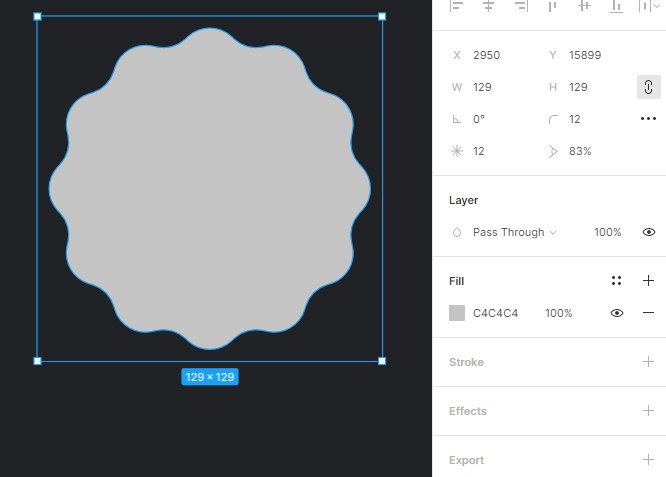The image size is (666, 477).
Task: Edit the fill opacity 100% value
Action: 559,313
